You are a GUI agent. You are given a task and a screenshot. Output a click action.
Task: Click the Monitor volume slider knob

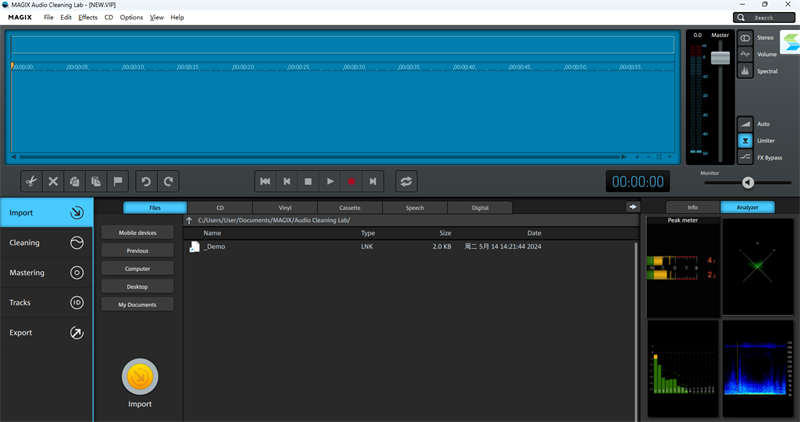(x=748, y=182)
